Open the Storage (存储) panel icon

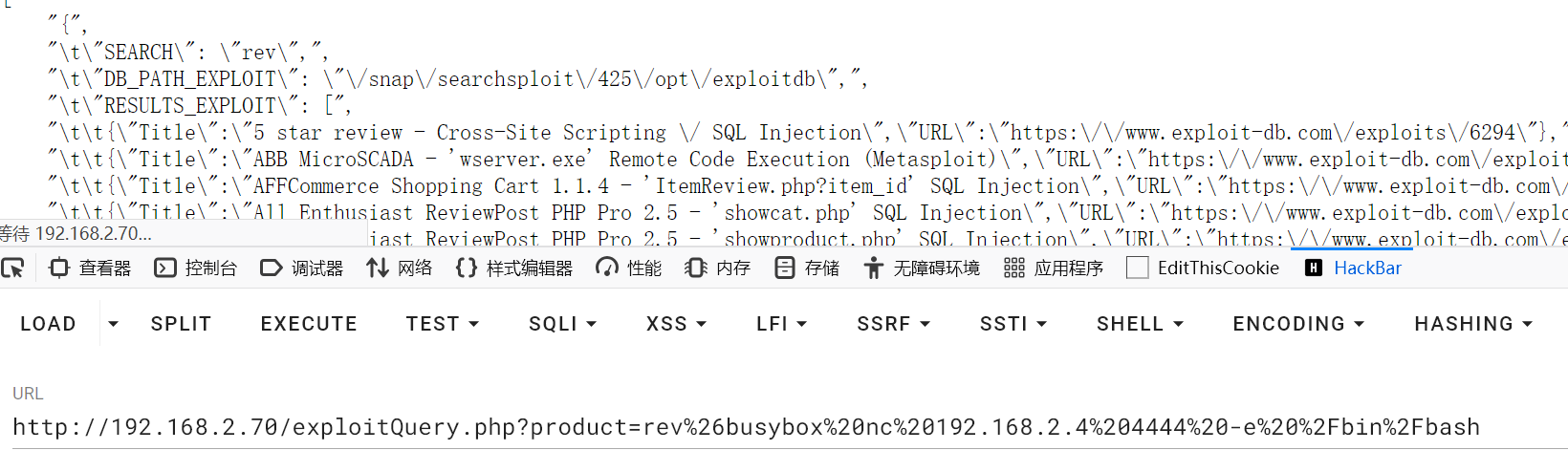tap(785, 268)
